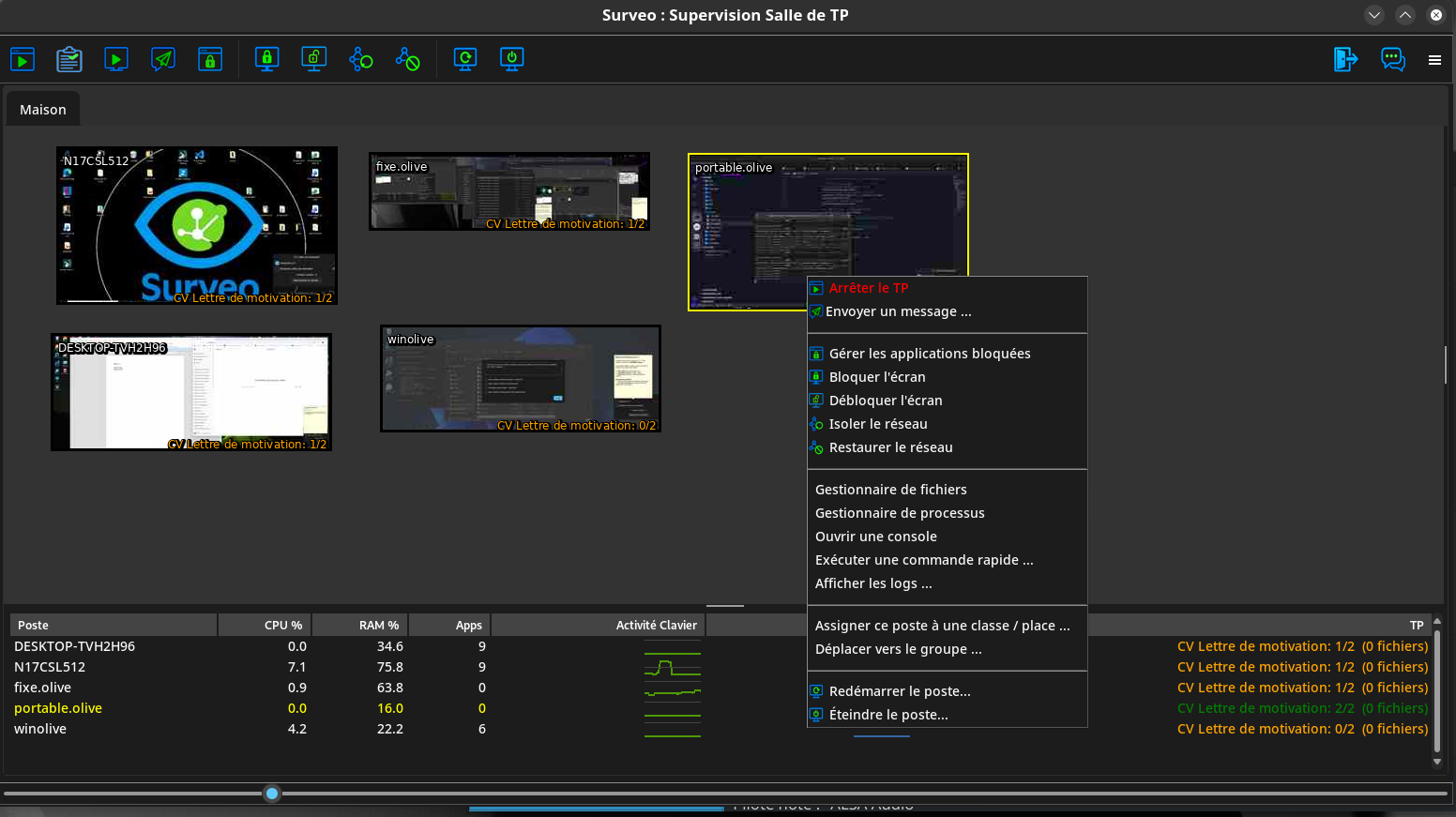Collapse the window with the top chevron
The image size is (1456, 817).
[x=1374, y=15]
